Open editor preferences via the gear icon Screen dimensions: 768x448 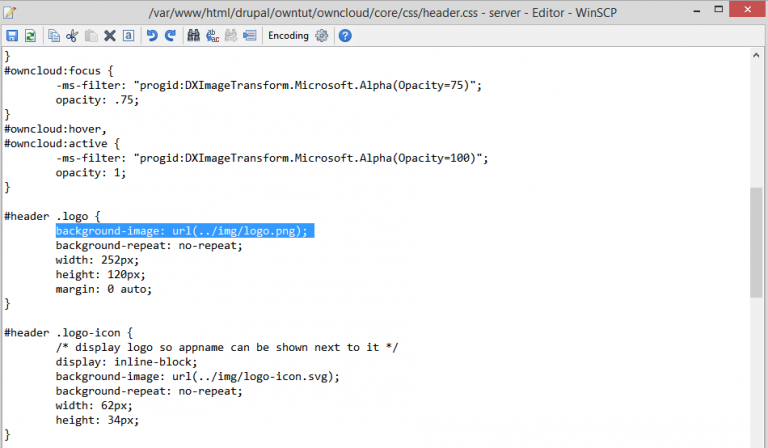321,35
